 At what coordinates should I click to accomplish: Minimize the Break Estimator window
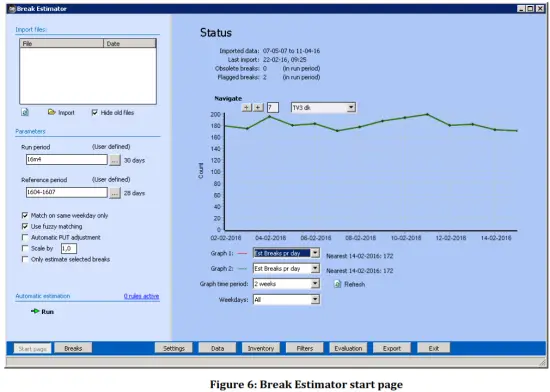pos(521,8)
